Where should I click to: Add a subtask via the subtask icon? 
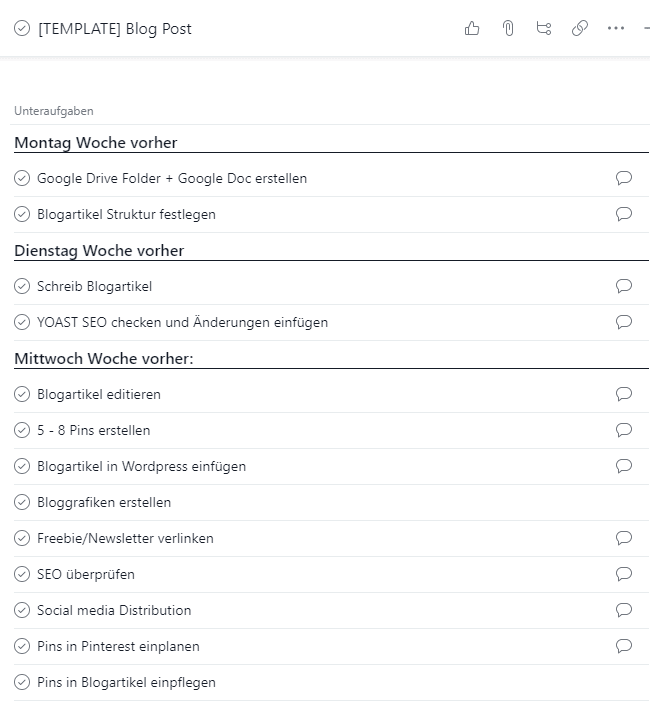[x=544, y=29]
